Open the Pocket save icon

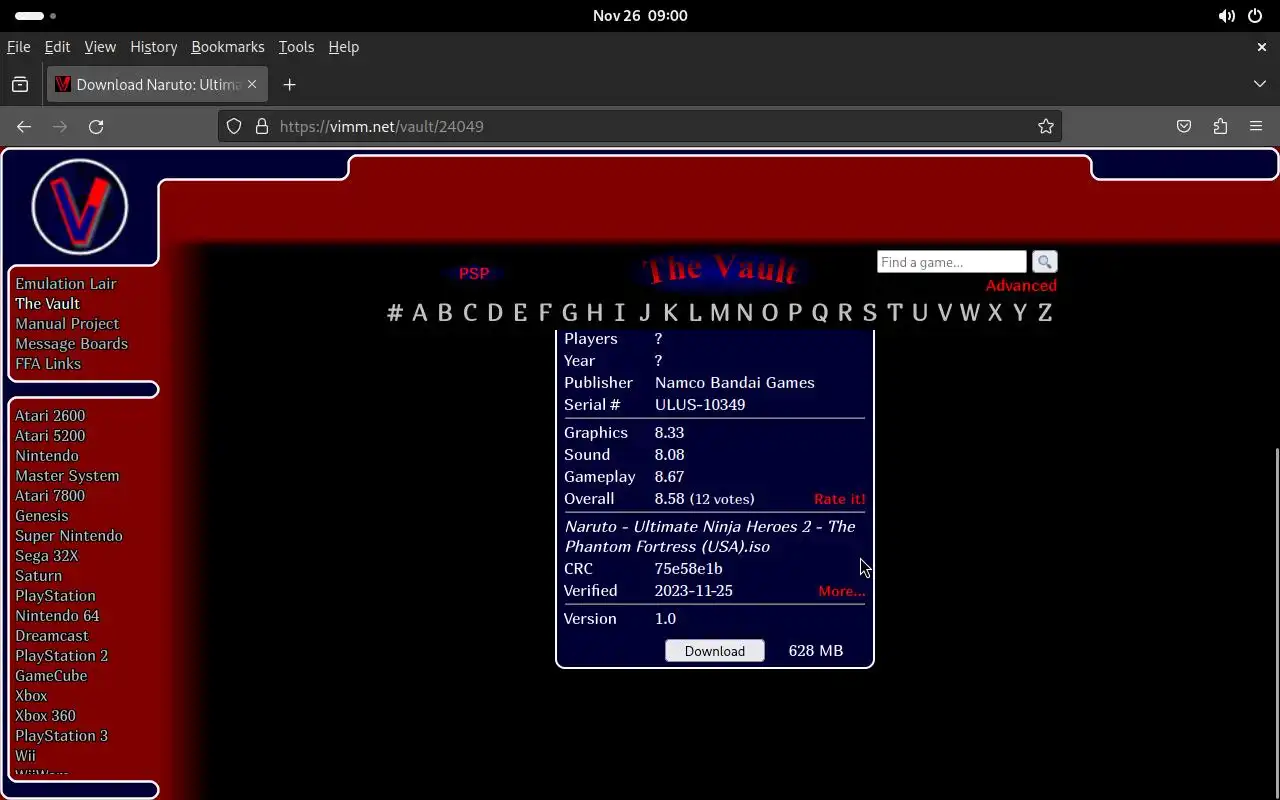click(x=1184, y=126)
